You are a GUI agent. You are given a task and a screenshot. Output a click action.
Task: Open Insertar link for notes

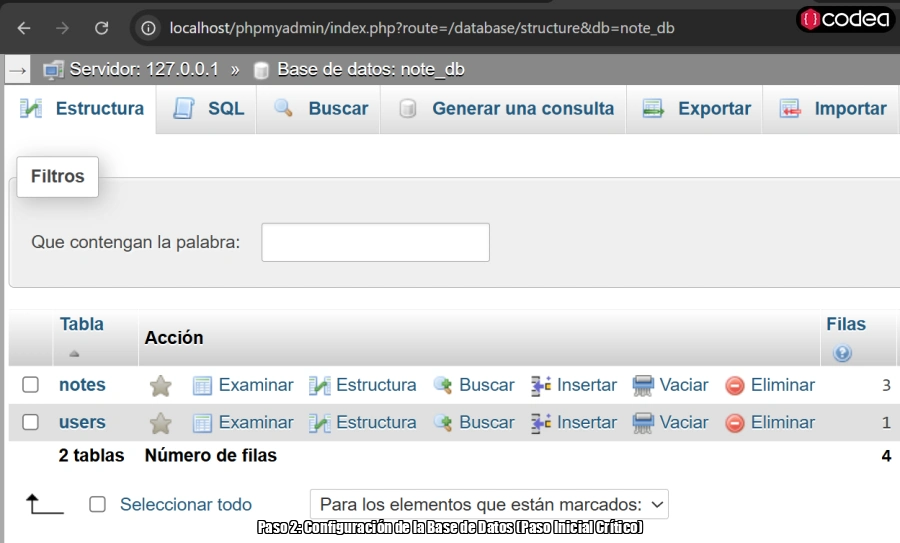coord(587,385)
